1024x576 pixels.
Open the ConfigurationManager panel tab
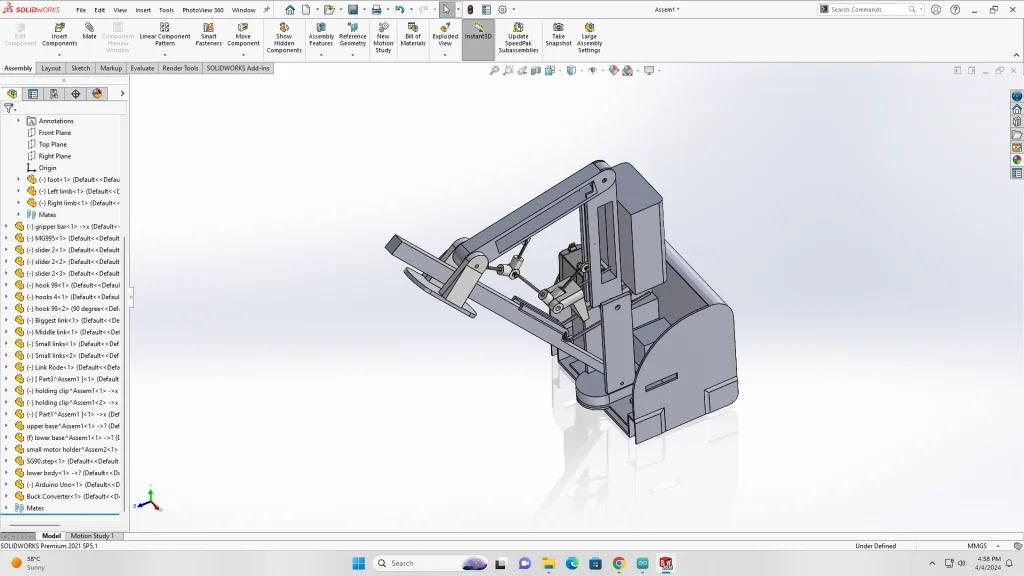[54, 94]
